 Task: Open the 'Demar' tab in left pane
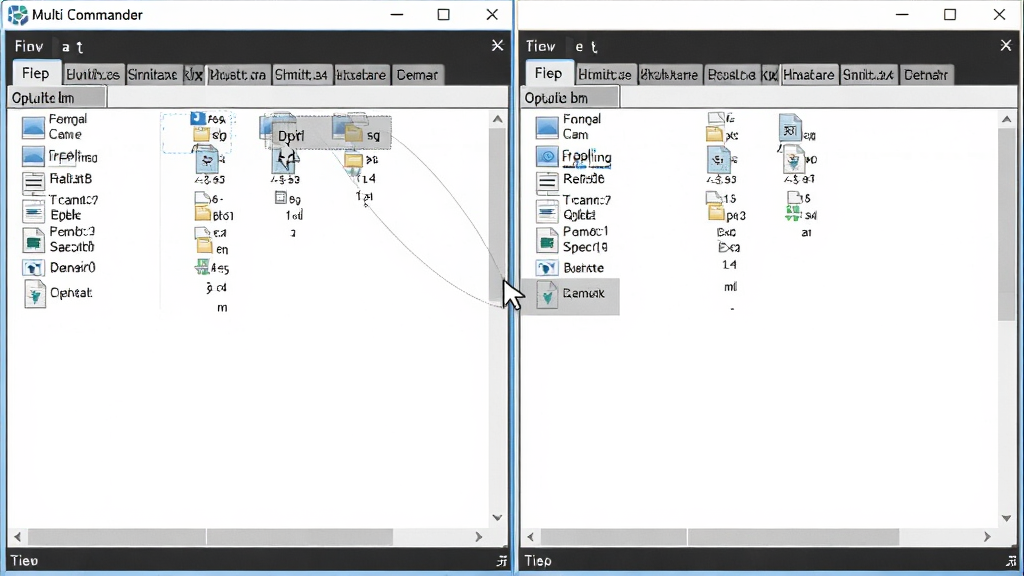point(417,75)
